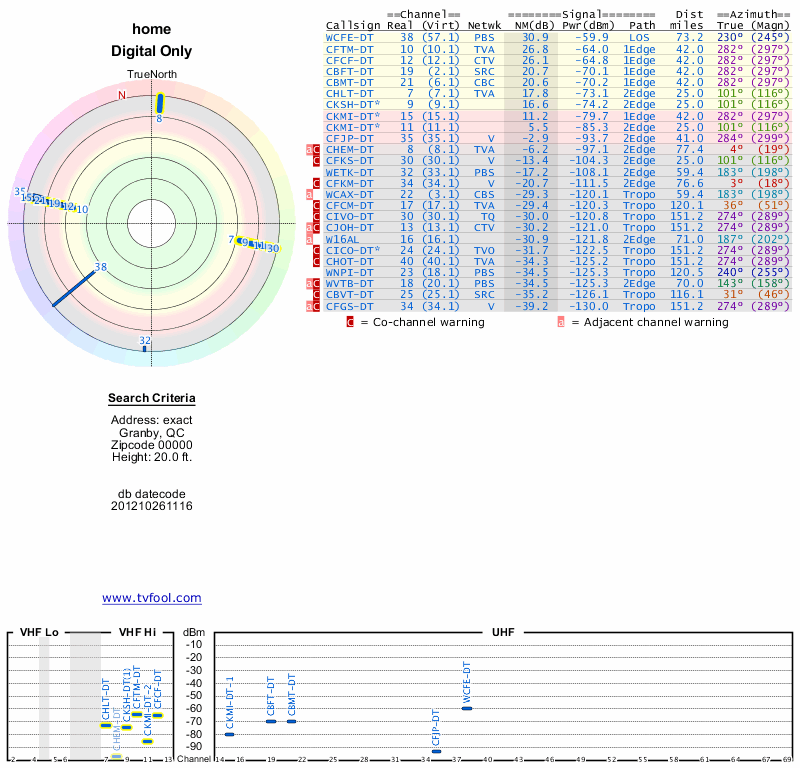Click the CFGS-DT callsign
800x768 pixels.
pyautogui.click(x=349, y=306)
